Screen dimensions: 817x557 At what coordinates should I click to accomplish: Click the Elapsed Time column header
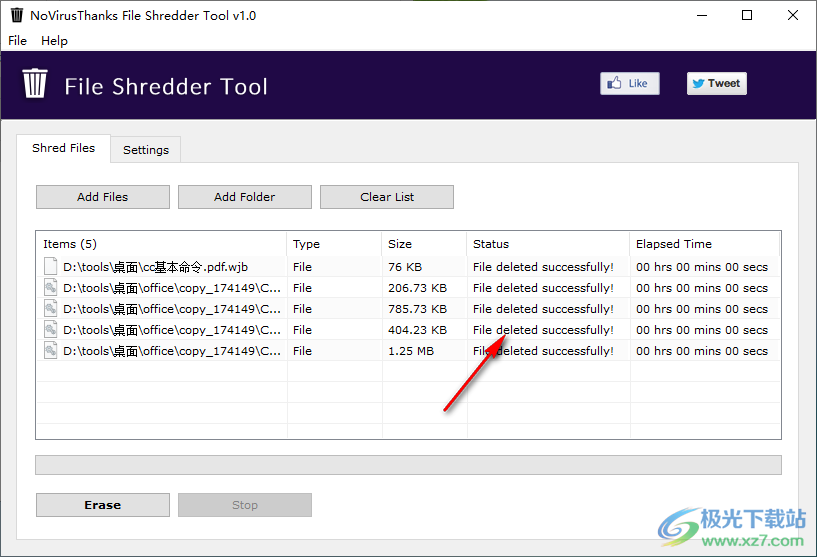tap(704, 244)
